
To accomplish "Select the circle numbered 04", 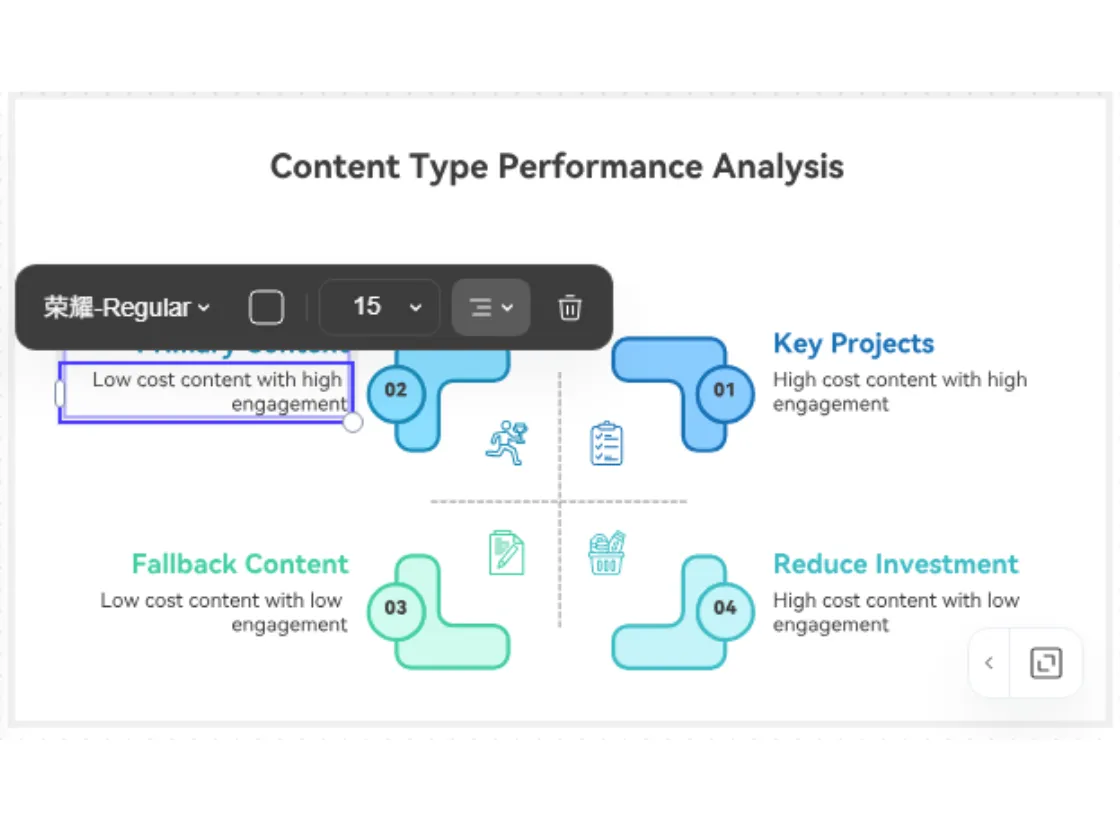I will pyautogui.click(x=725, y=608).
